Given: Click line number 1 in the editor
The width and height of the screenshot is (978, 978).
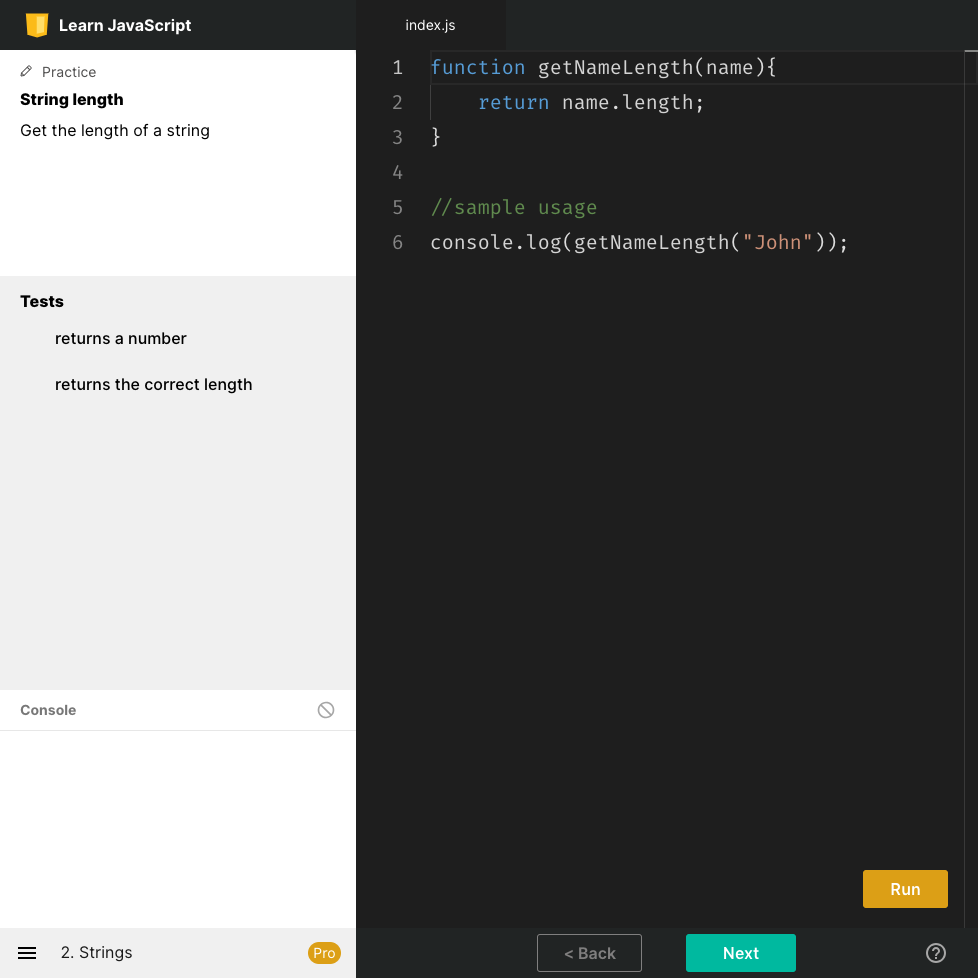Looking at the screenshot, I should [397, 67].
